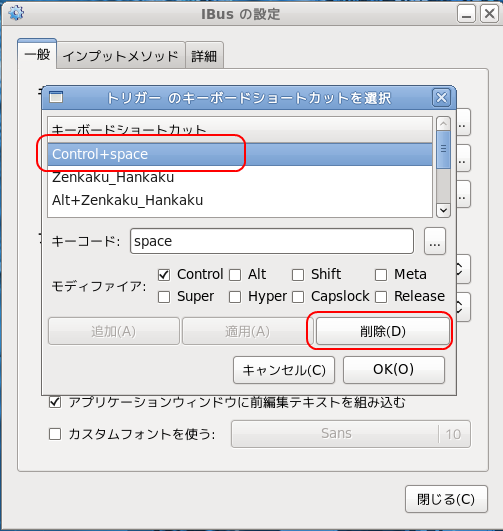Click the キャンセル(C) button
Screen dimensions: 503x531
[x=284, y=370]
